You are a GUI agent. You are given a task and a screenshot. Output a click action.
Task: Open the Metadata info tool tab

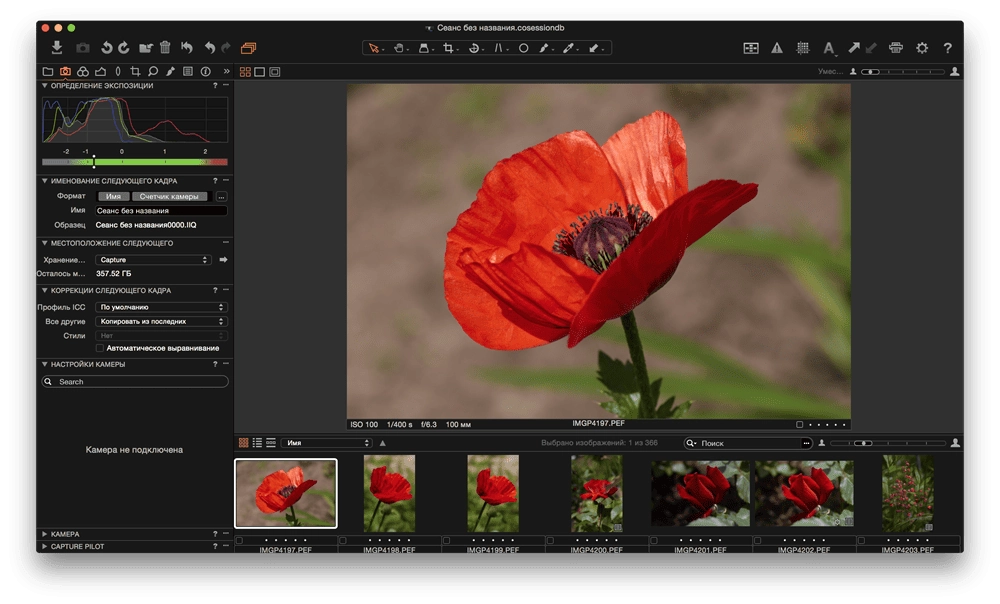pos(205,71)
